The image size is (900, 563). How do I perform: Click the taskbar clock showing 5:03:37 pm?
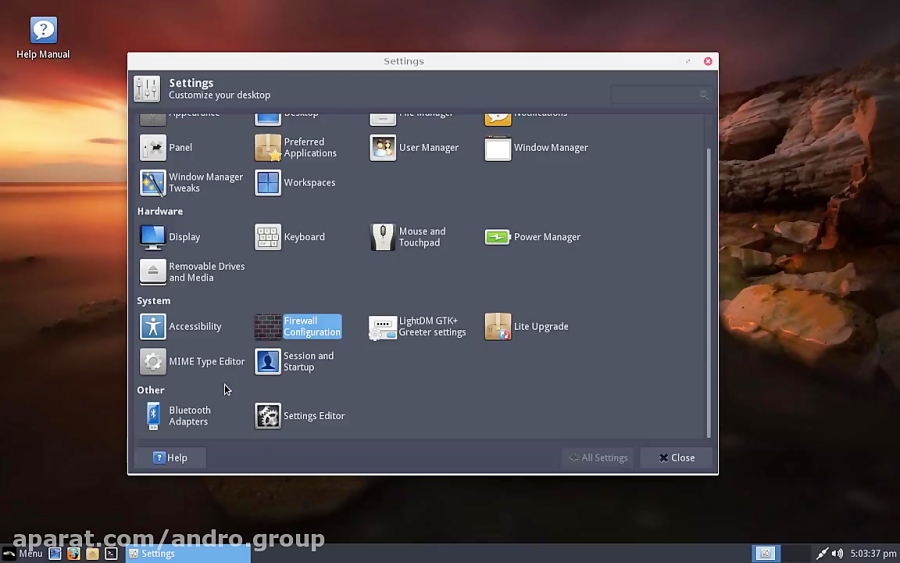pyautogui.click(x=873, y=553)
